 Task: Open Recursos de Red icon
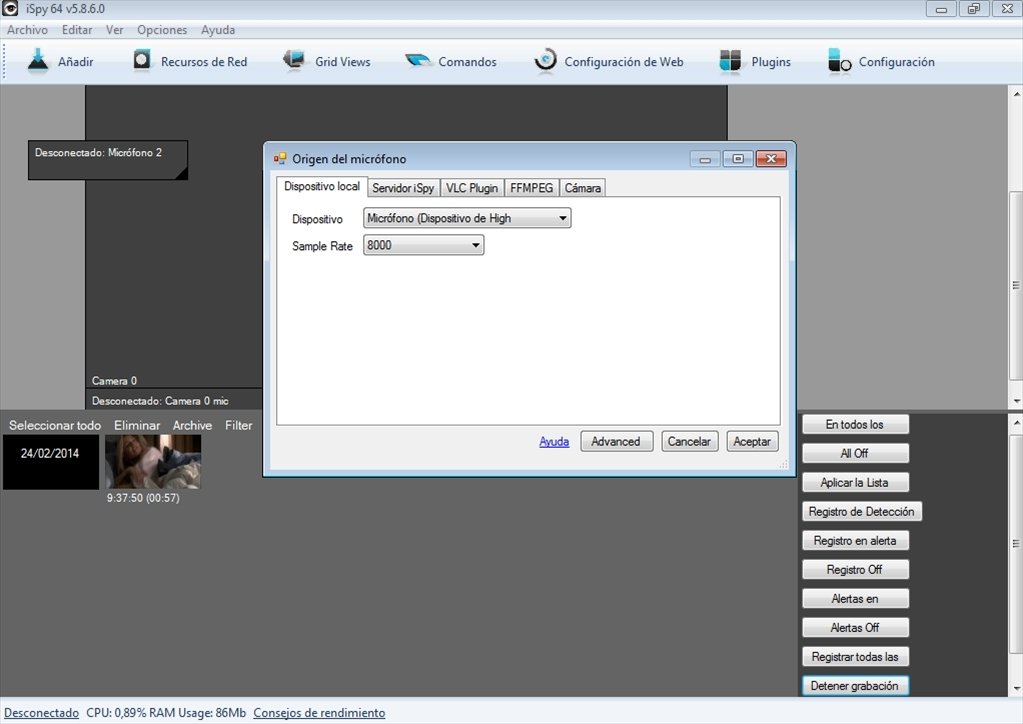(142, 61)
